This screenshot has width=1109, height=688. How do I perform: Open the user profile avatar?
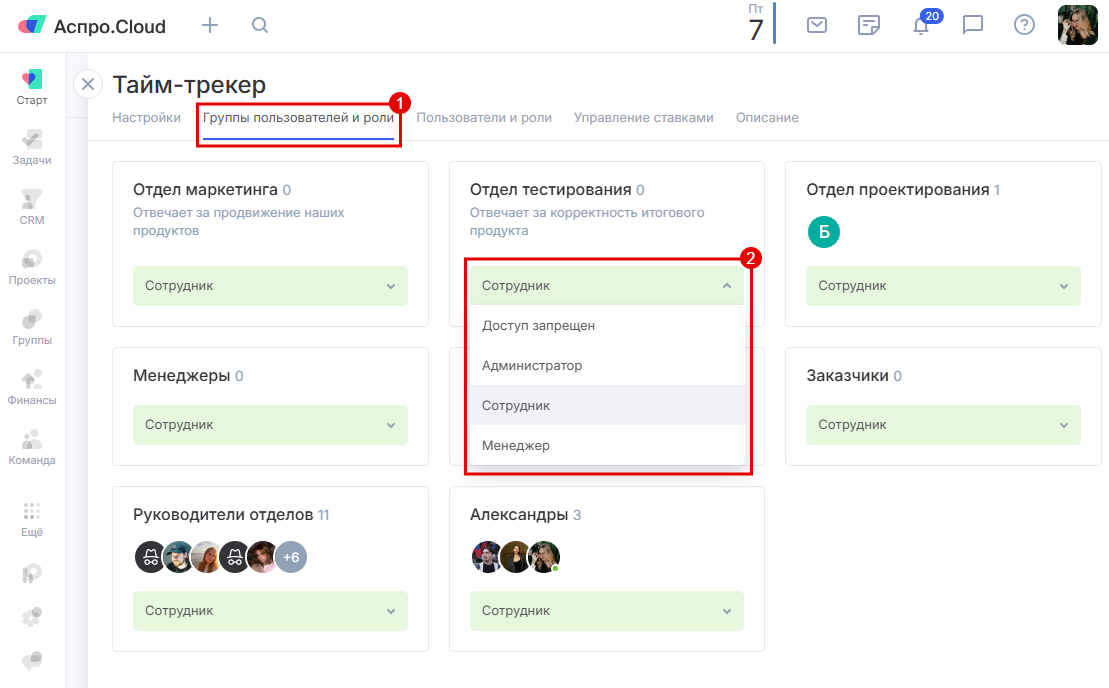pyautogui.click(x=1077, y=26)
